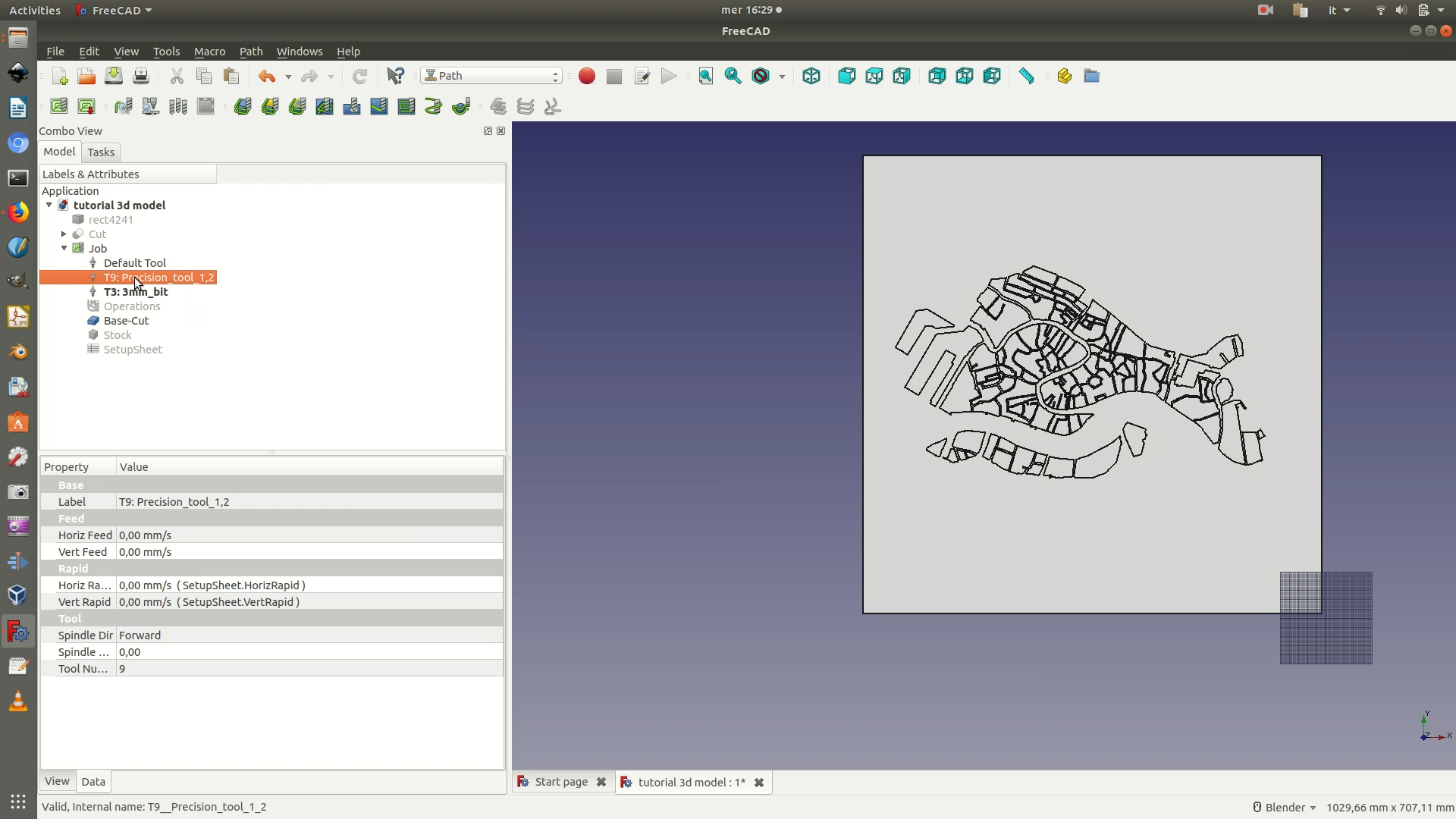
Task: Create a new Path Job
Action: 59,106
